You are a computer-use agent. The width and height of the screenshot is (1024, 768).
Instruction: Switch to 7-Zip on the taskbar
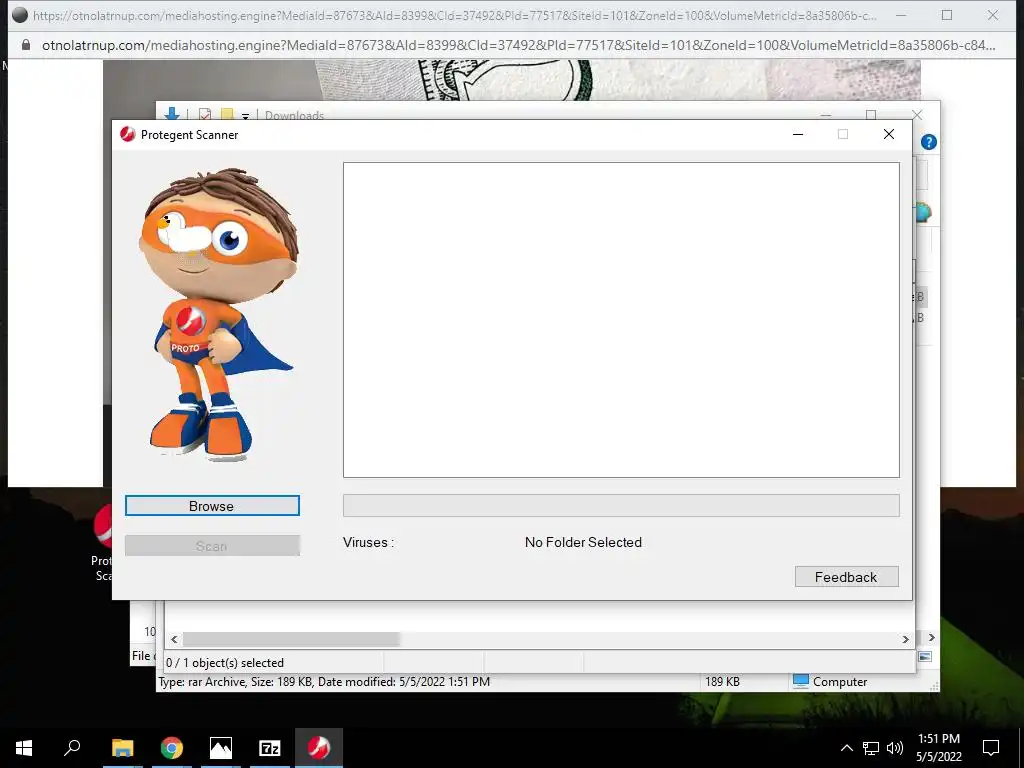coord(270,748)
